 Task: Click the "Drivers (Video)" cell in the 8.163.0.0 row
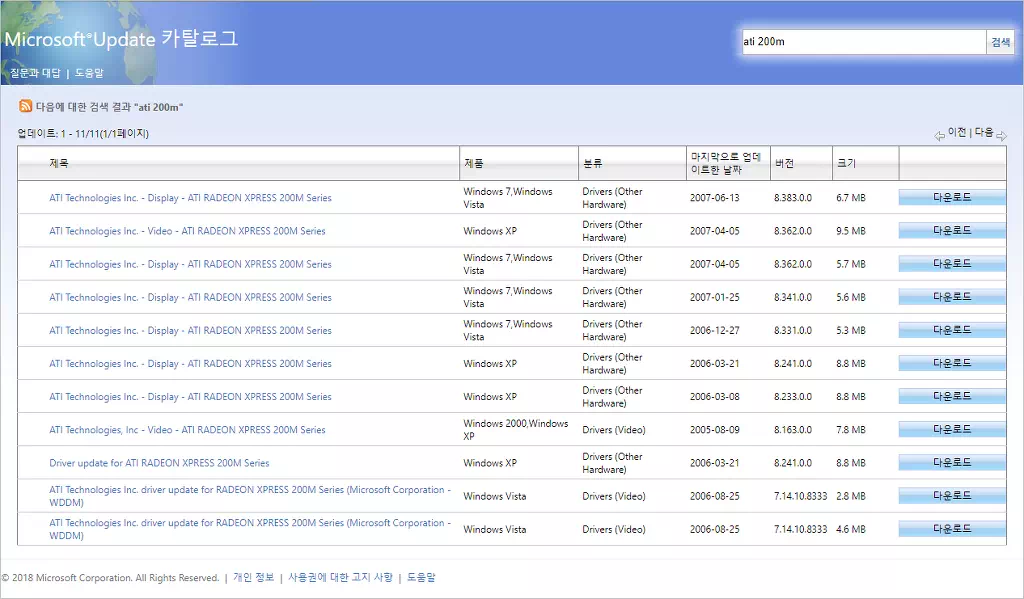click(614, 430)
